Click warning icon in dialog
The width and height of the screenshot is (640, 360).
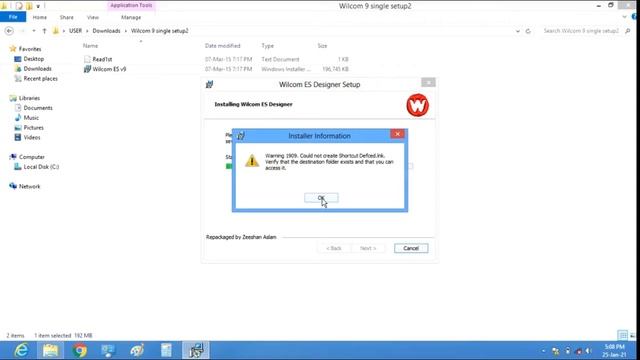click(252, 160)
